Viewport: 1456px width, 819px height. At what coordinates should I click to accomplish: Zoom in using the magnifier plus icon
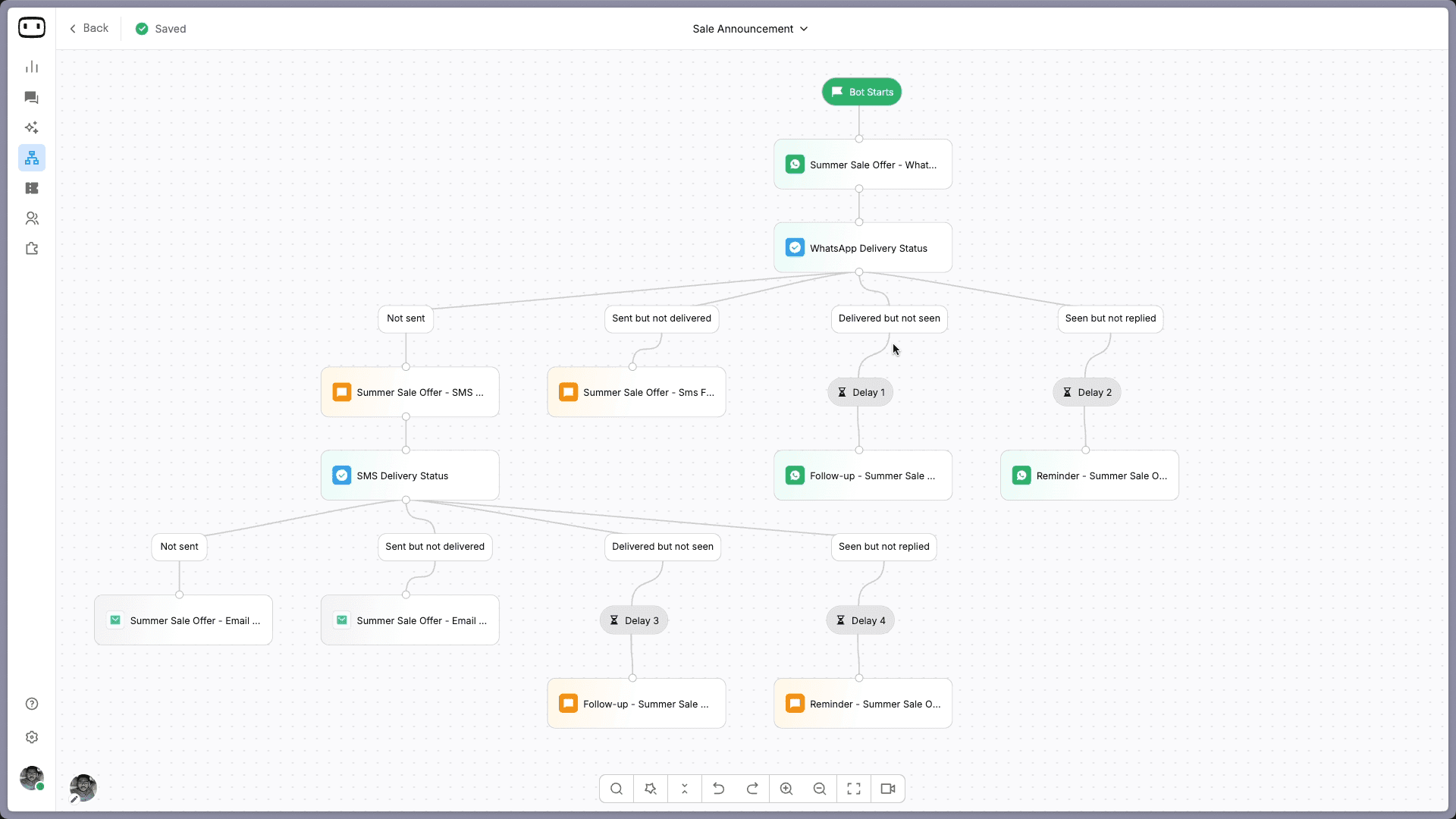coord(786,789)
